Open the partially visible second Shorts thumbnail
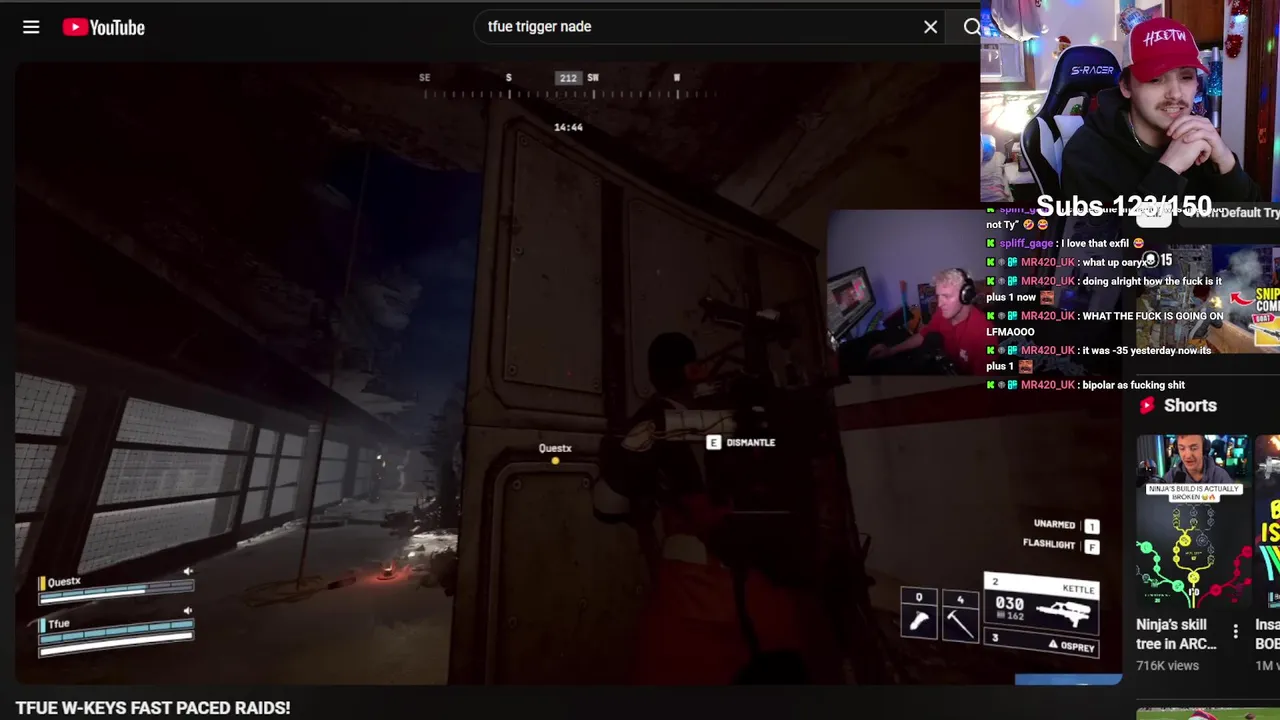This screenshot has width=1280, height=720. [1268, 521]
